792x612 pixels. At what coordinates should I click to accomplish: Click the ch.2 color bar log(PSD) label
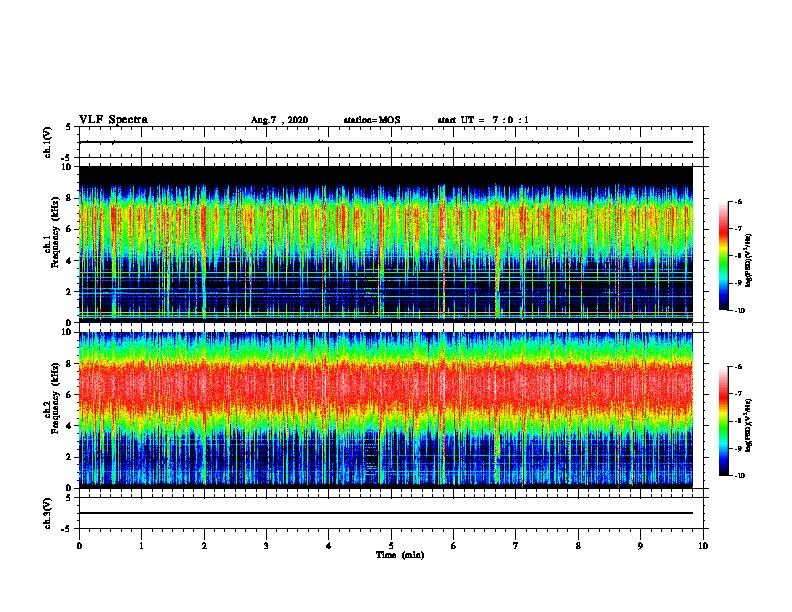[748, 425]
